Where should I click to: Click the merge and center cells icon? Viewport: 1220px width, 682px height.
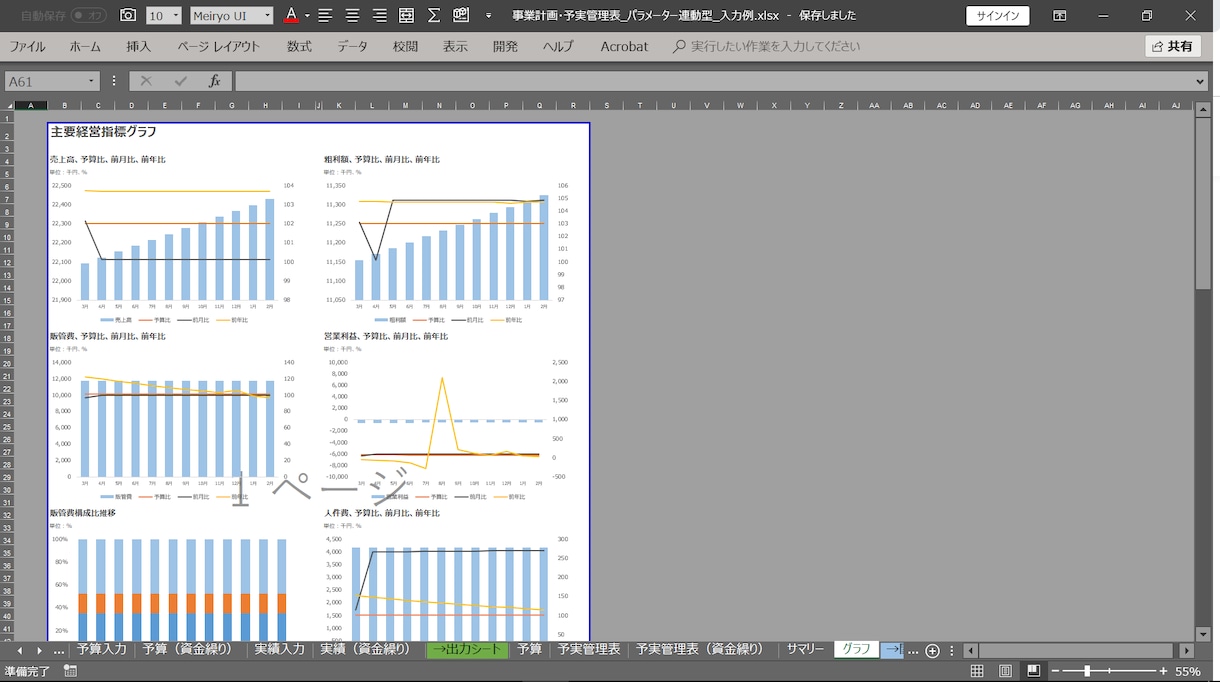tap(406, 15)
